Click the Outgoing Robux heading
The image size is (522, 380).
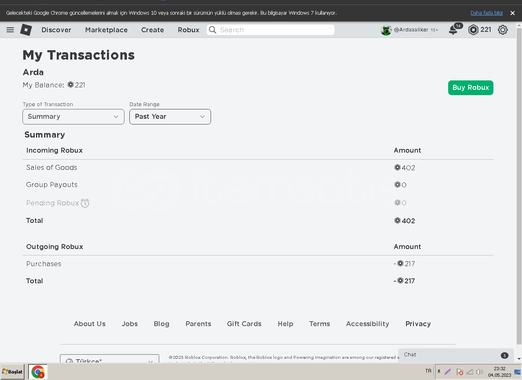55,247
